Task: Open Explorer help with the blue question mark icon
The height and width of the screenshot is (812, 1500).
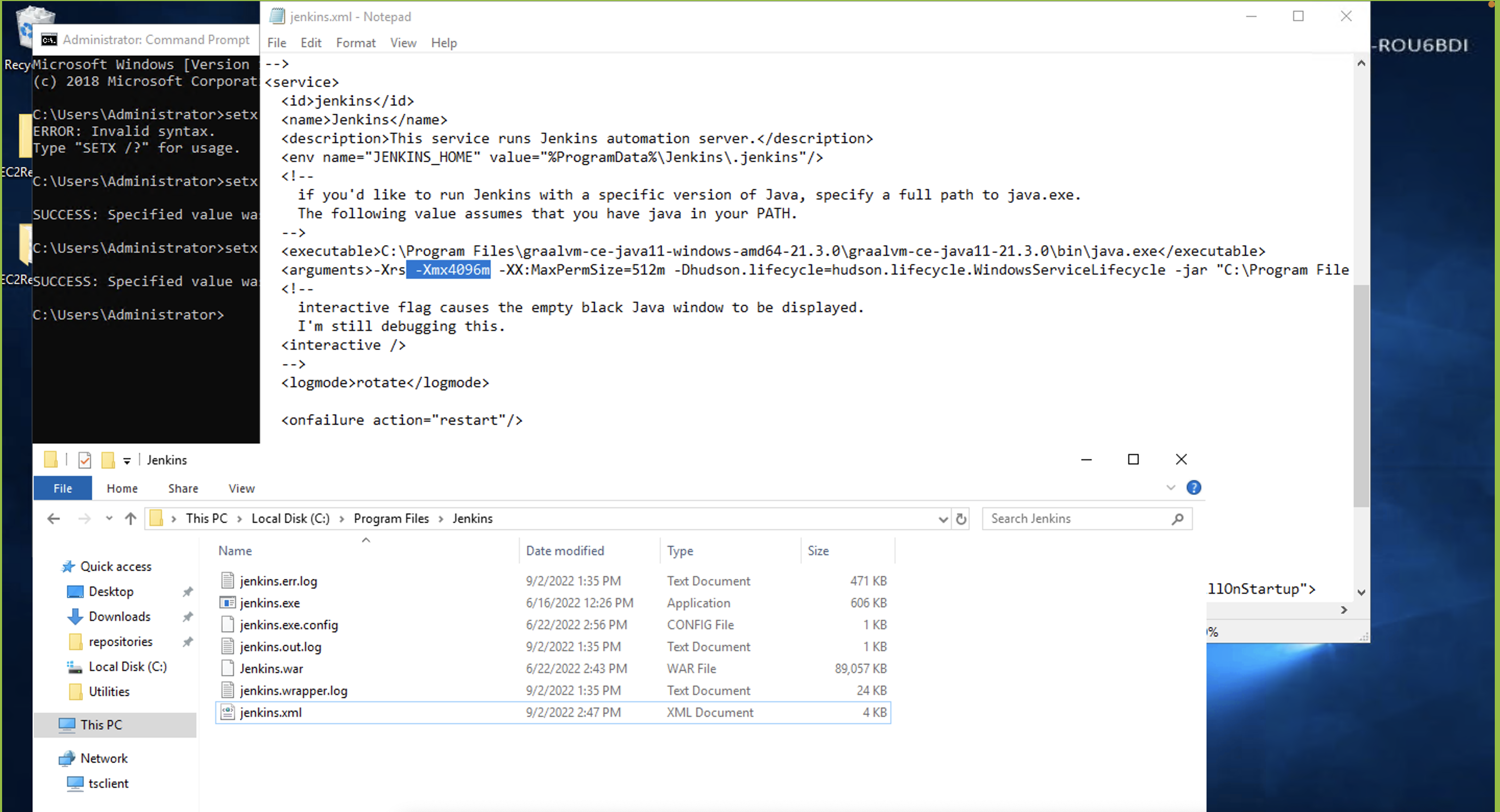Action: tap(1194, 487)
